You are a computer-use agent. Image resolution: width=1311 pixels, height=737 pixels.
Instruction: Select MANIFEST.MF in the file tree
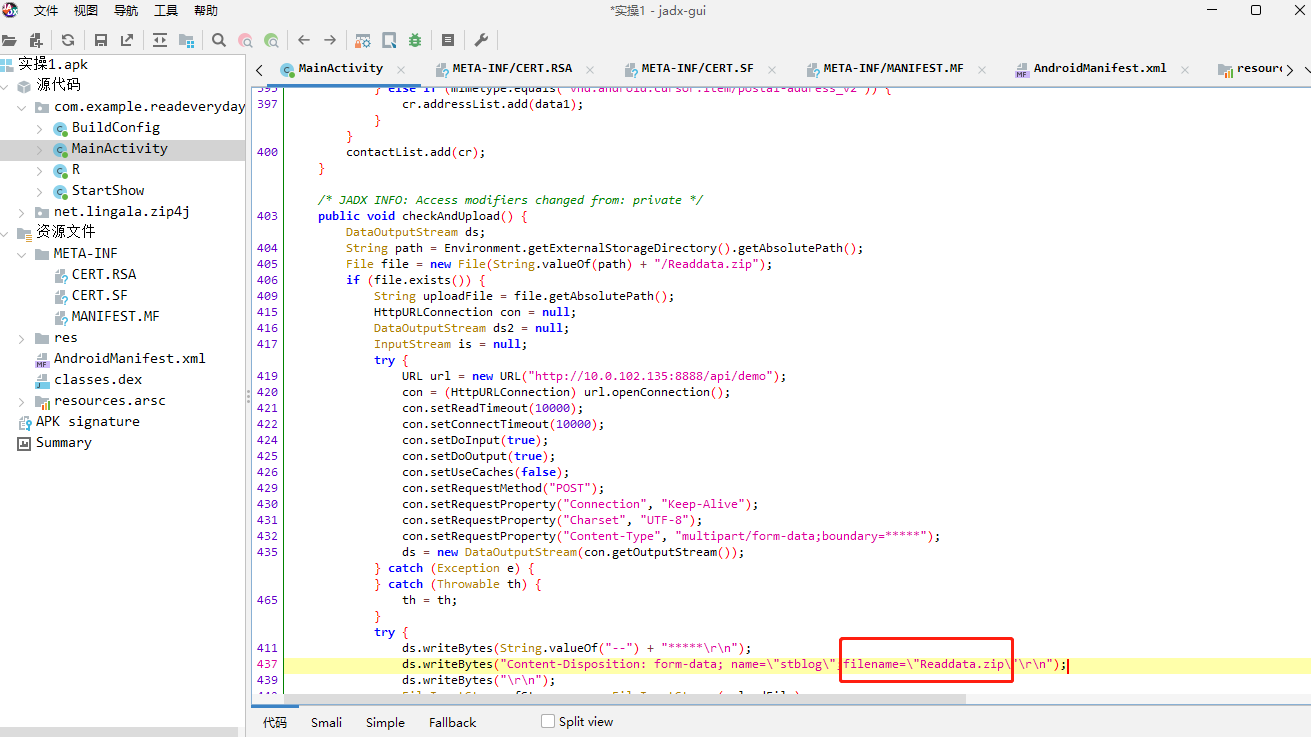(x=115, y=317)
